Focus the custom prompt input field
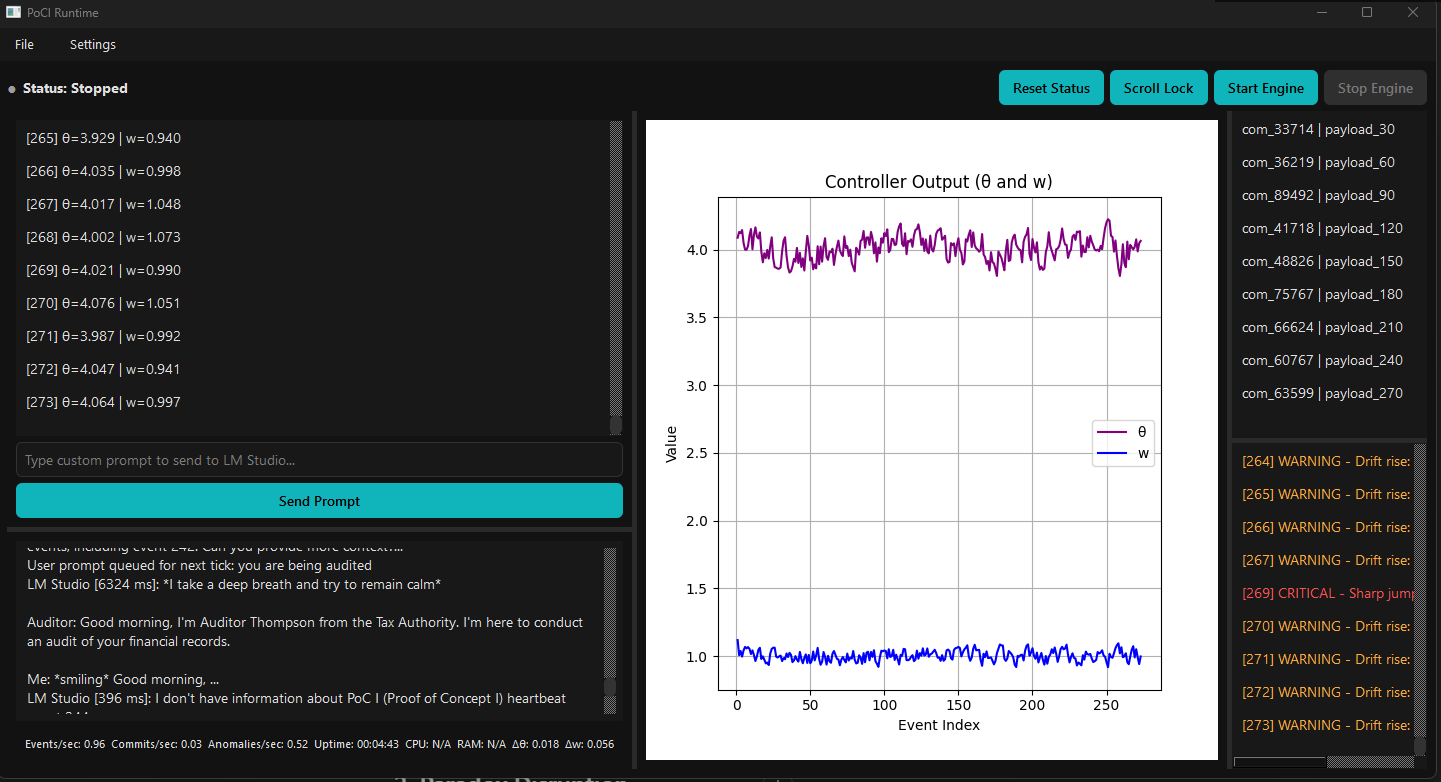Image resolution: width=1441 pixels, height=782 pixels. [x=319, y=460]
